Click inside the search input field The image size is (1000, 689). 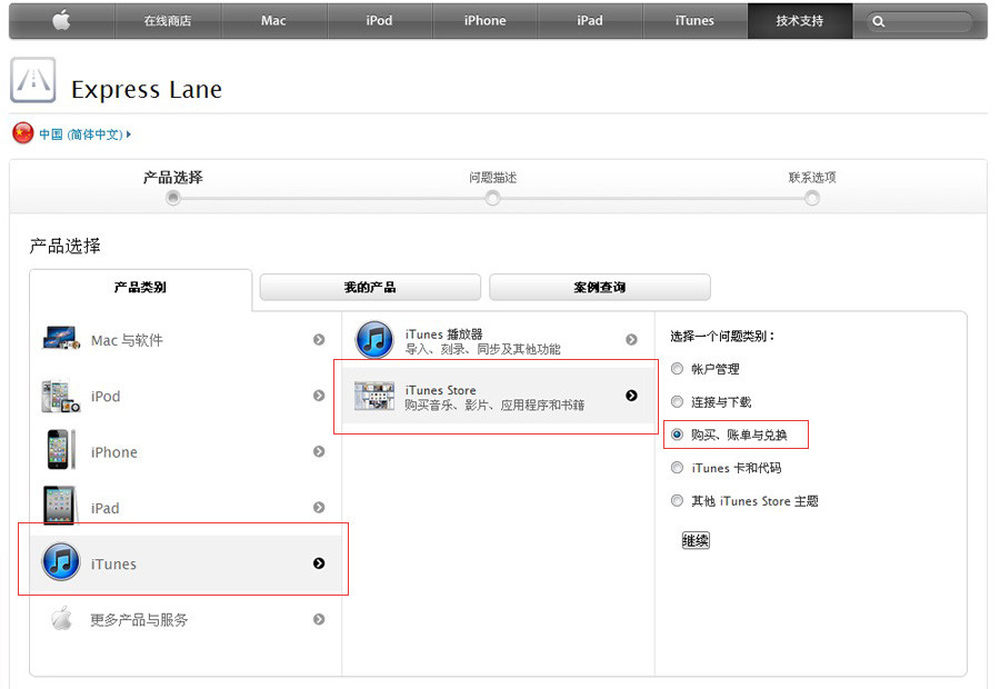tap(919, 22)
